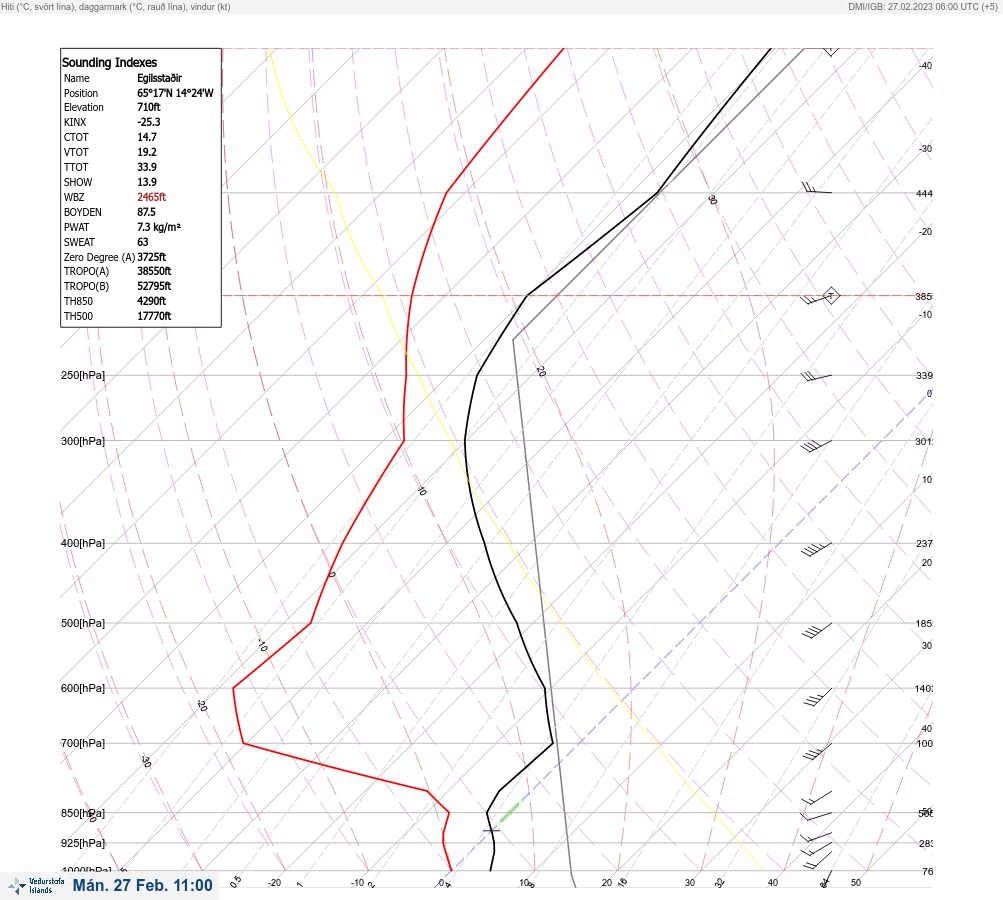Click the wind barb at 500 hPa level
This screenshot has width=1003, height=900.
817,631
